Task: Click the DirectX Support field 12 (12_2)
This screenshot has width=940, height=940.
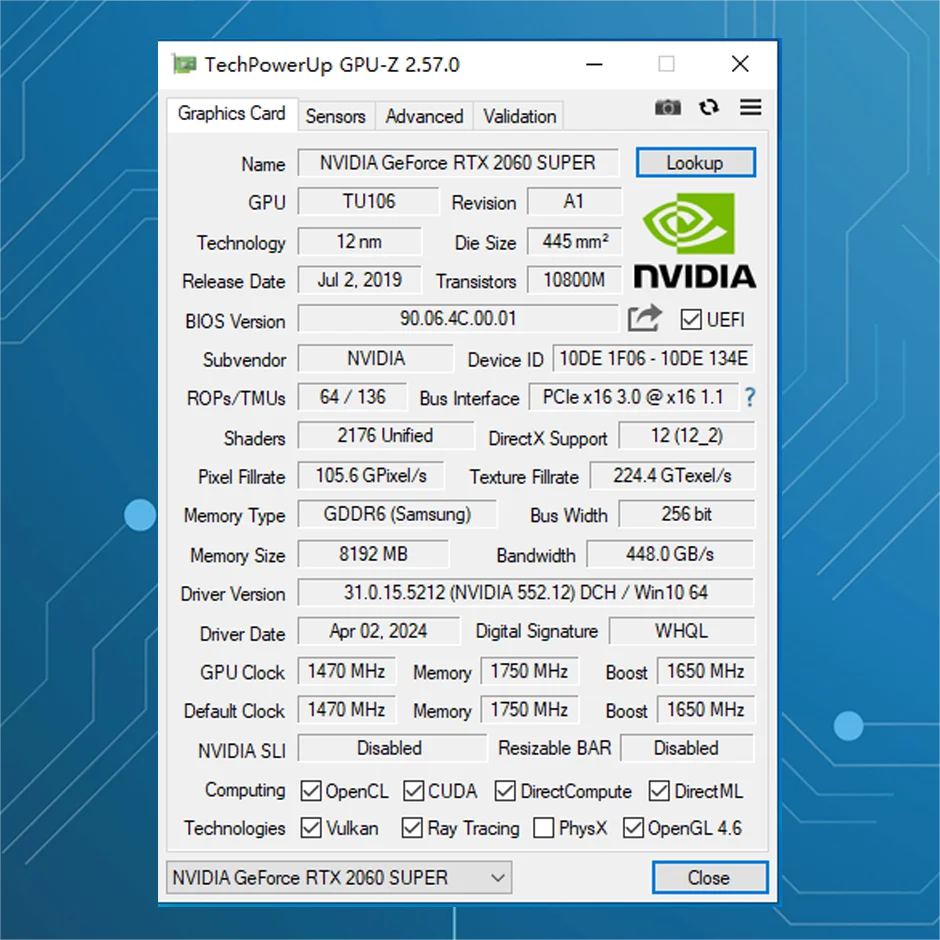Action: click(686, 435)
